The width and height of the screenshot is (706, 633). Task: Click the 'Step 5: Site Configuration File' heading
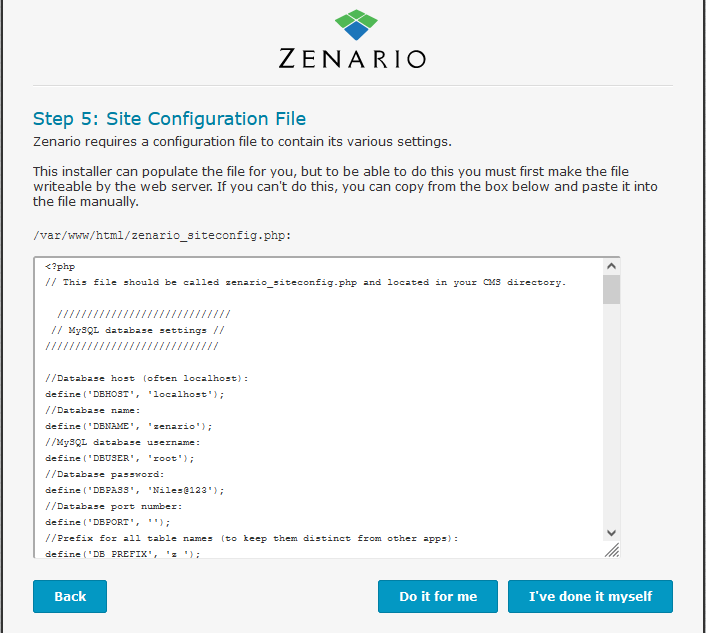169,119
